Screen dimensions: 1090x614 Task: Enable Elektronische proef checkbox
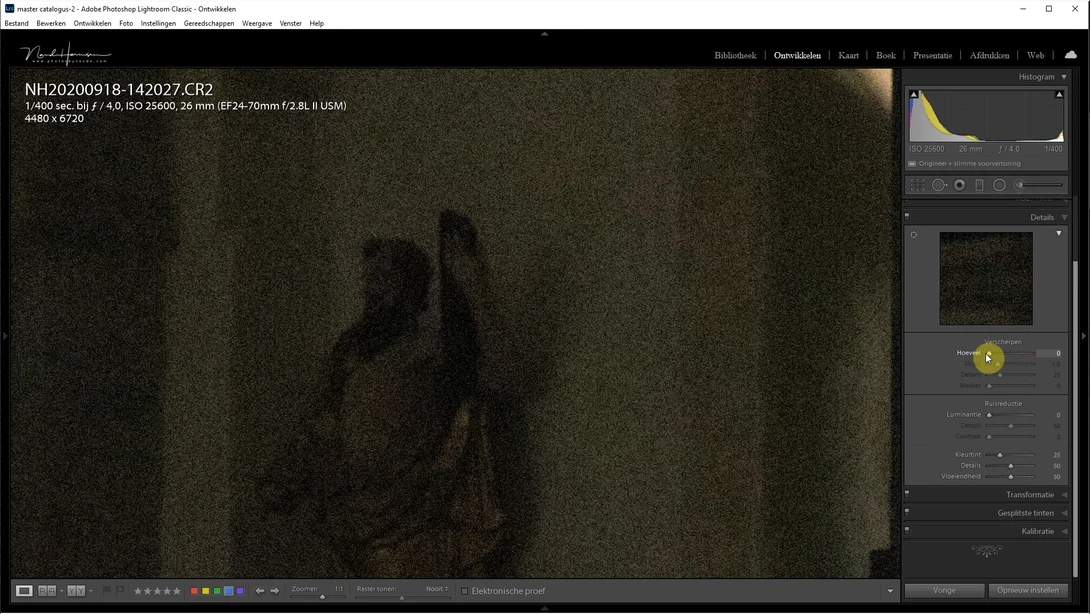coord(464,591)
